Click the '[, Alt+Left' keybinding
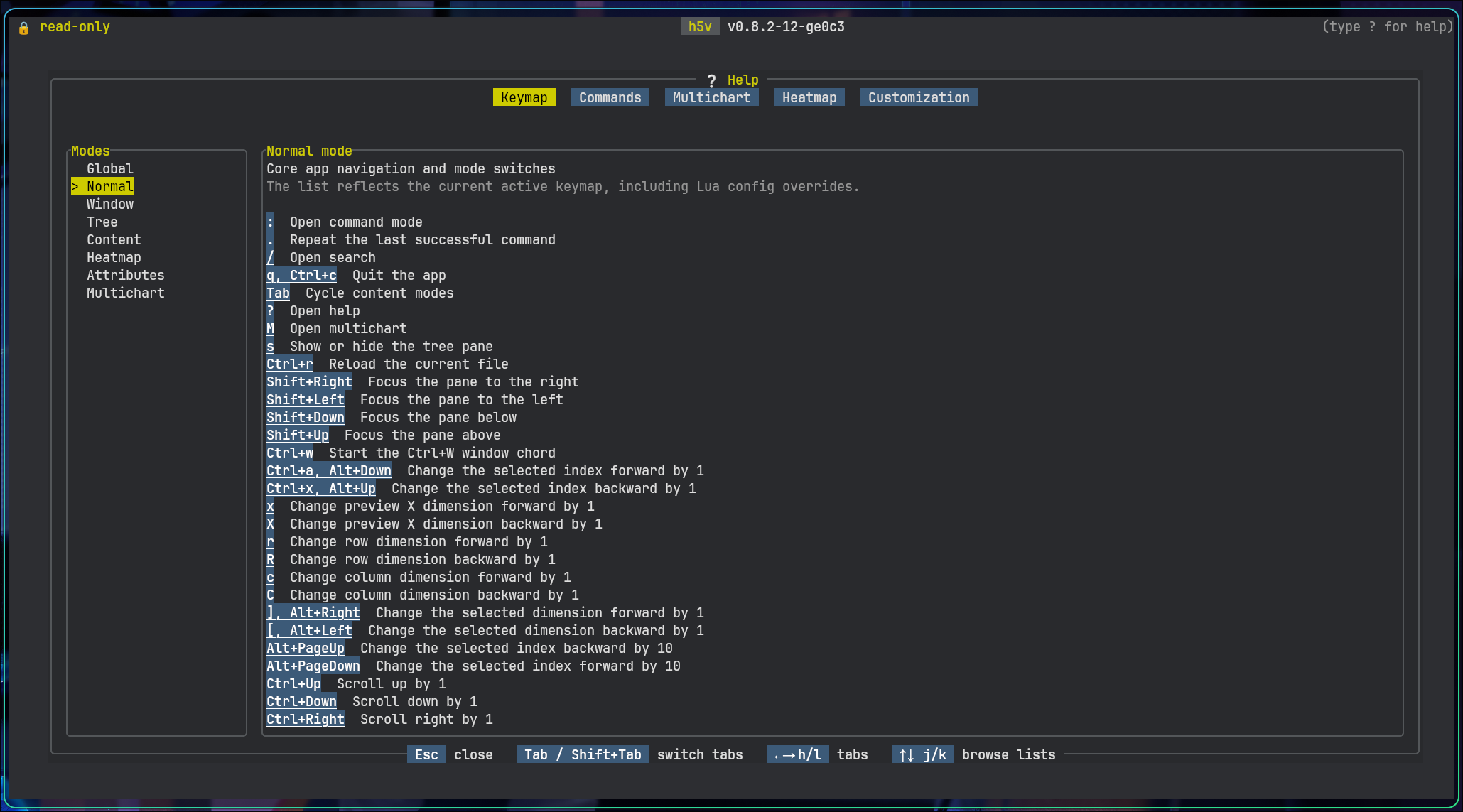The width and height of the screenshot is (1463, 812). click(309, 631)
